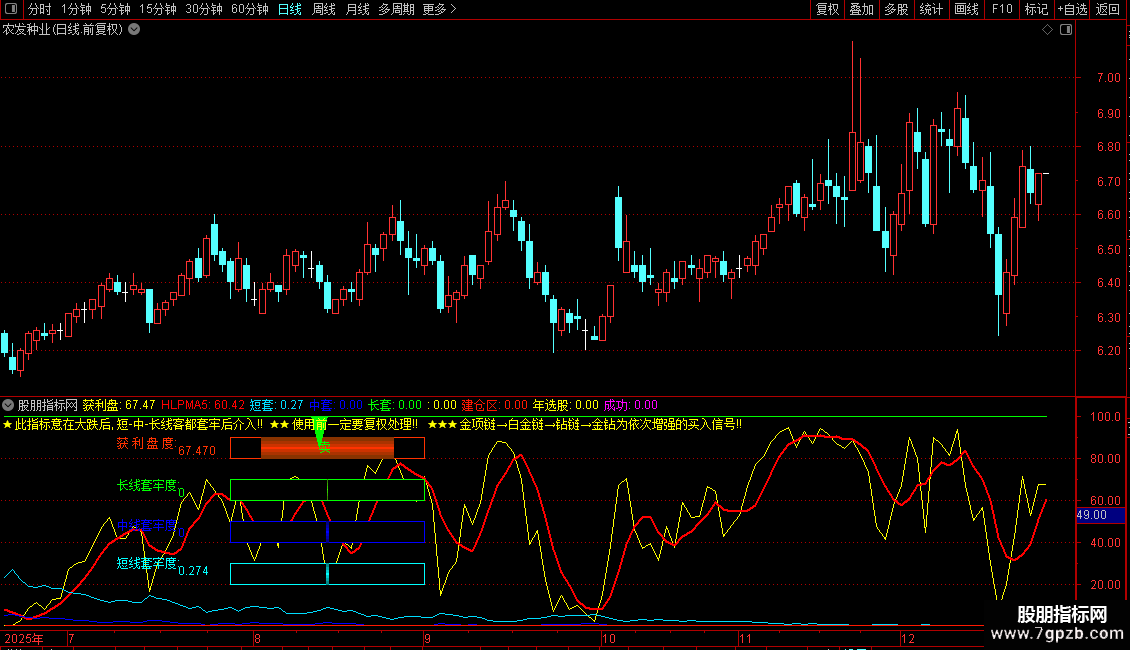Viewport: 1130px width, 650px height.
Task: Click 叠加 overlay tool
Action: pyautogui.click(x=861, y=9)
